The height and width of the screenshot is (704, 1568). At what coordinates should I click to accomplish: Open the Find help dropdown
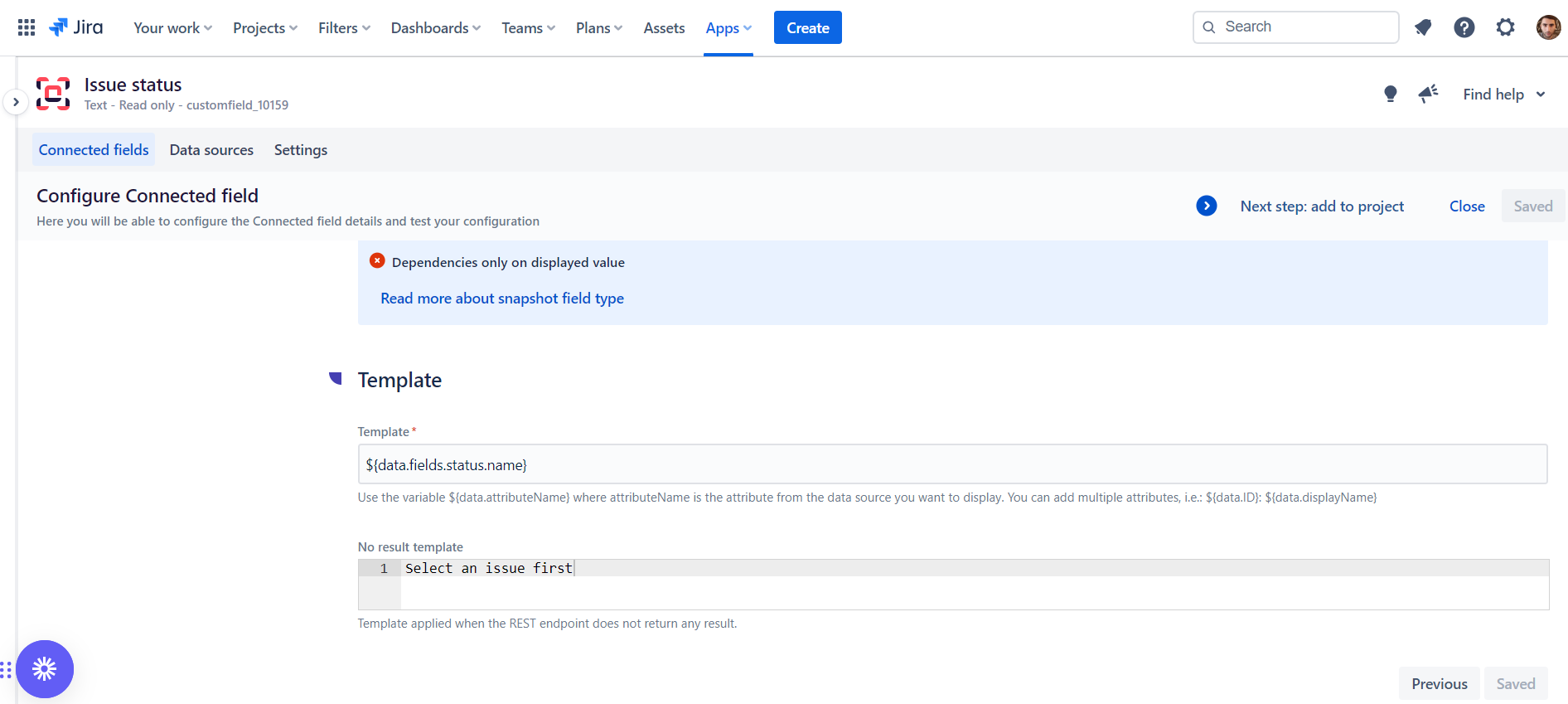click(1503, 95)
